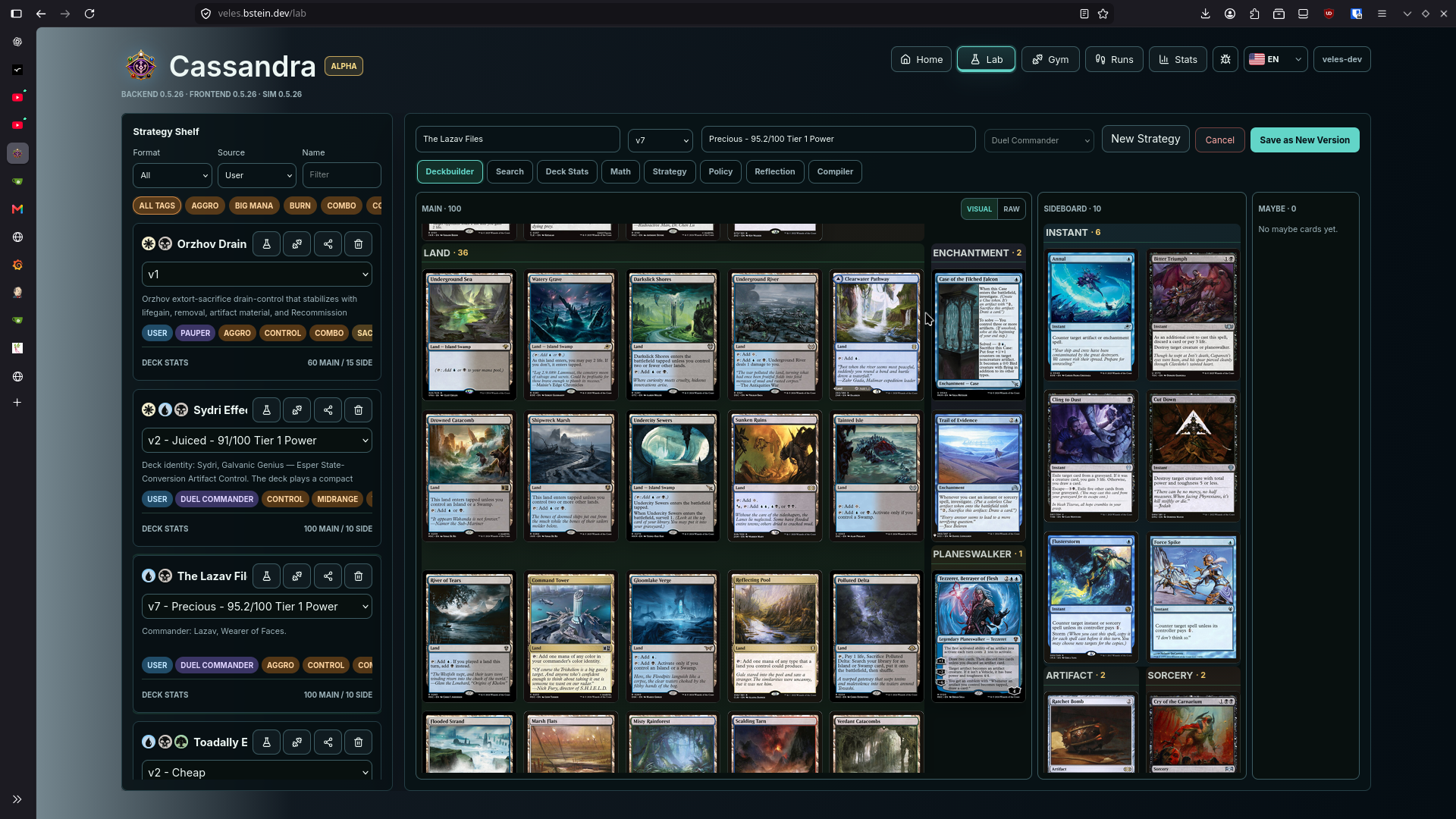Delete The Lazav Files strategy
This screenshot has height=819, width=1456.
(x=359, y=576)
